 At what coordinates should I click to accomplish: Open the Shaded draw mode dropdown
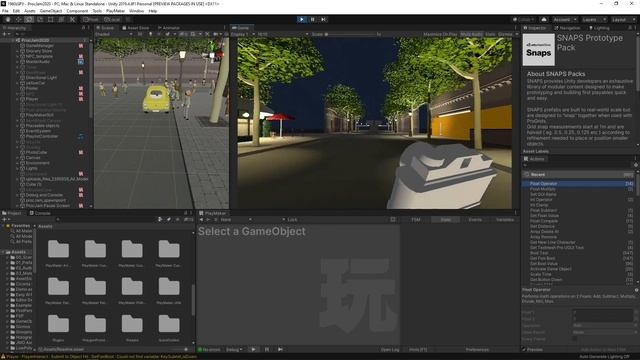[113, 34]
